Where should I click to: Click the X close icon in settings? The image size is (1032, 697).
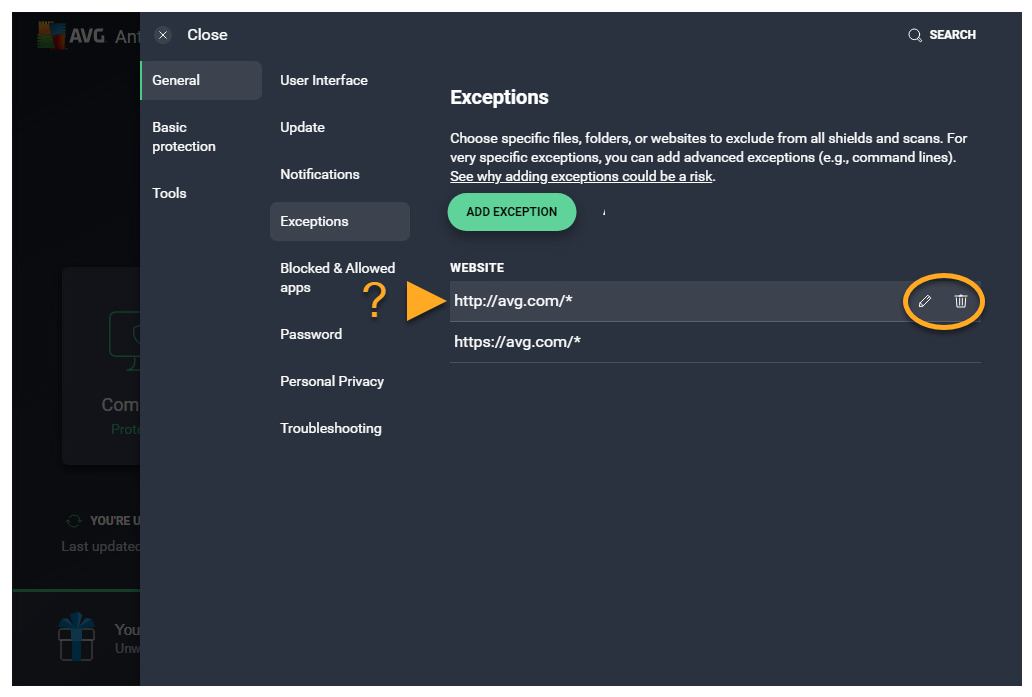[x=164, y=35]
